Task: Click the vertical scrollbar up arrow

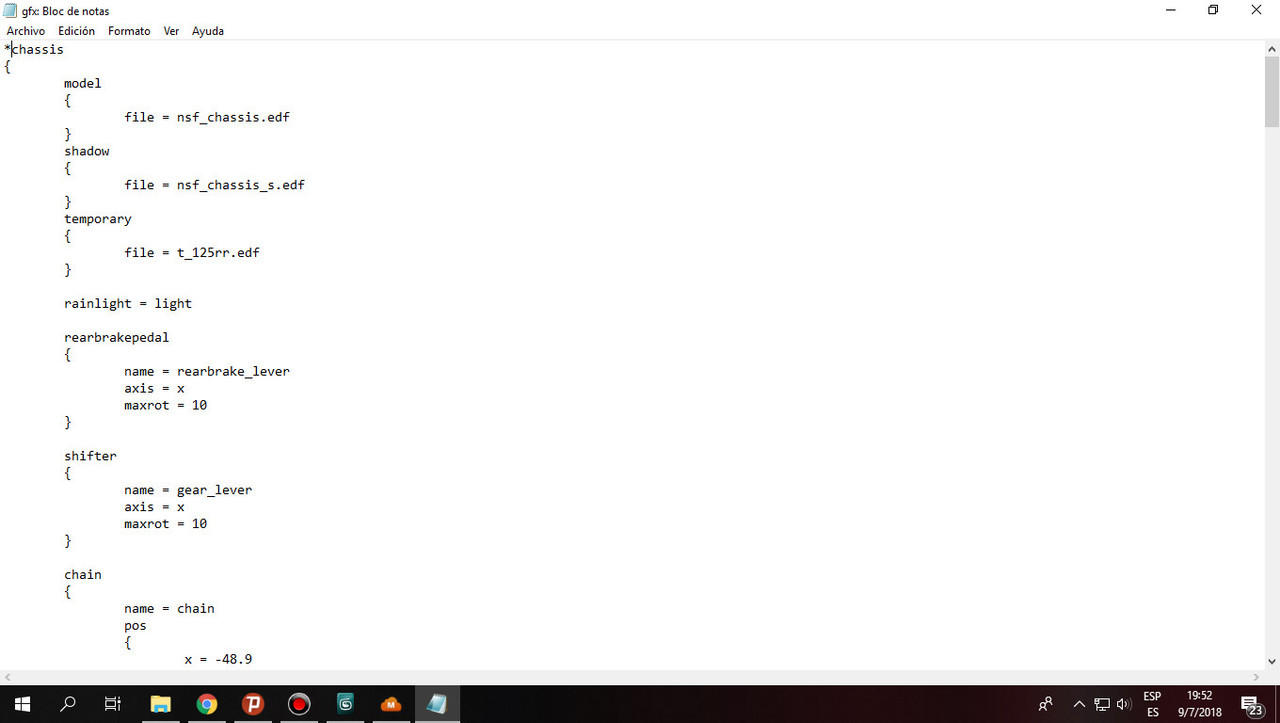Action: pos(1271,49)
